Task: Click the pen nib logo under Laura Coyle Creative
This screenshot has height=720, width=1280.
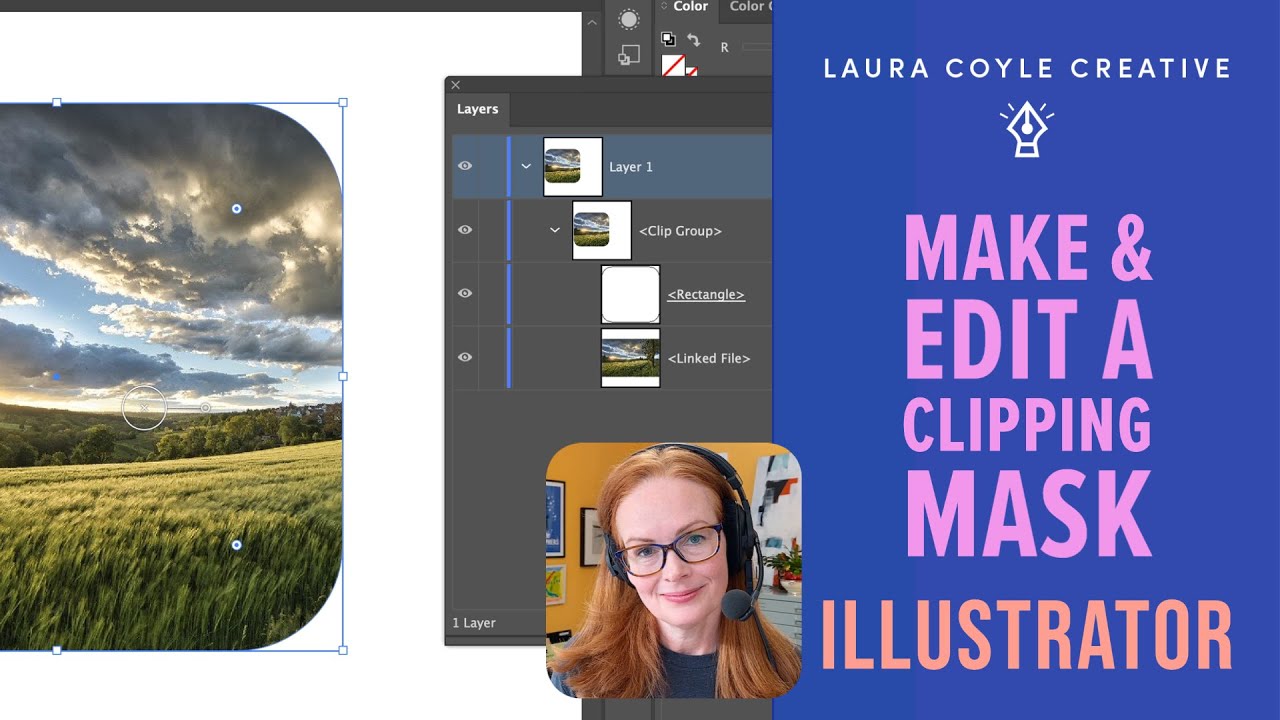Action: pyautogui.click(x=1026, y=128)
